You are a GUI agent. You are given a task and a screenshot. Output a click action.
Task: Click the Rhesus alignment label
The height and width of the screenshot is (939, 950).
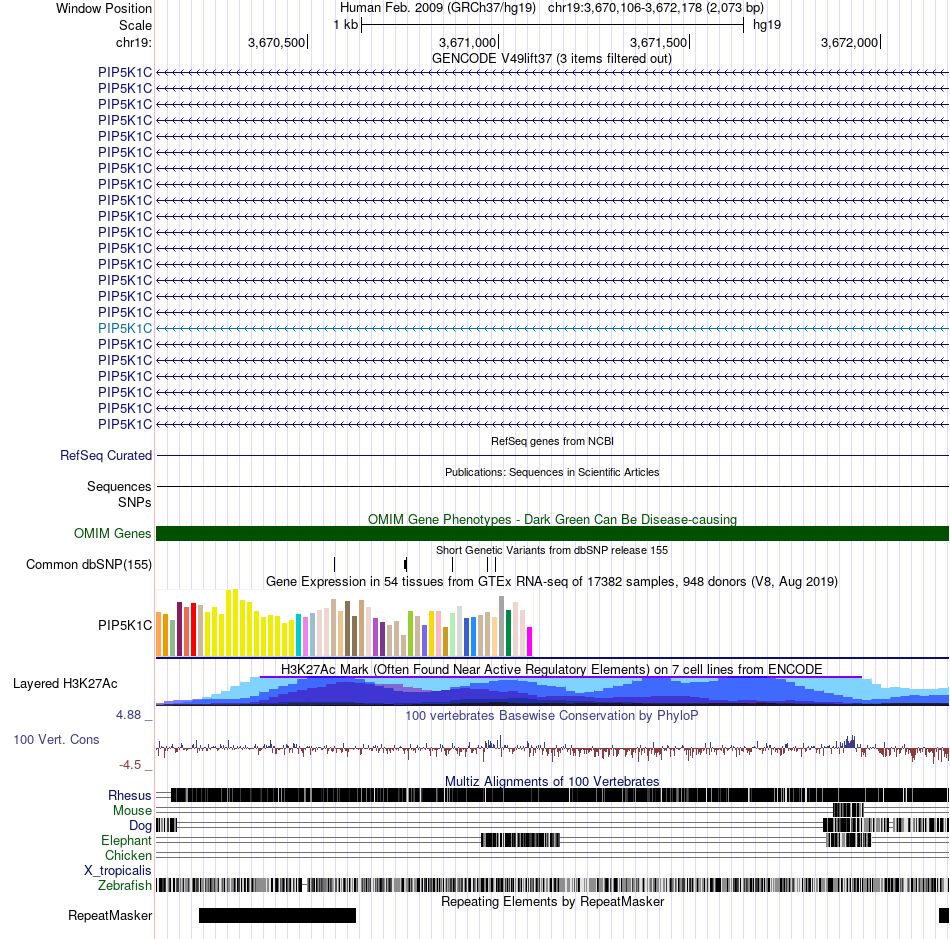pos(130,795)
